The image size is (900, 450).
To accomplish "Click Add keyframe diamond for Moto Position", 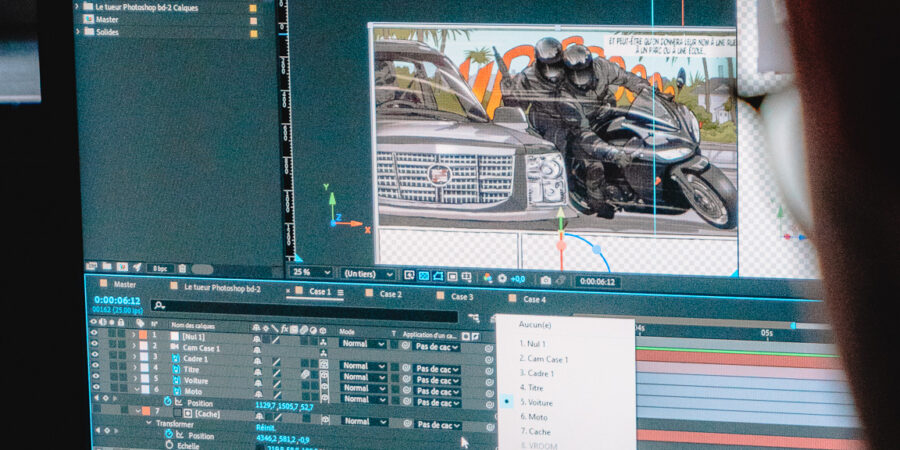I will click(105, 397).
